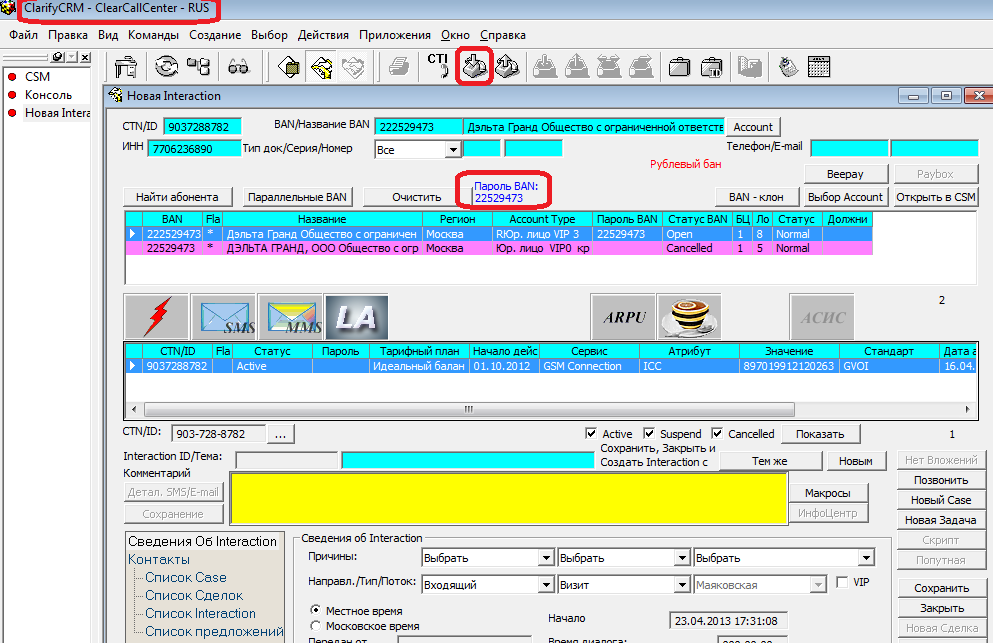
Task: Toggle the Active checkbox
Action: [x=590, y=433]
